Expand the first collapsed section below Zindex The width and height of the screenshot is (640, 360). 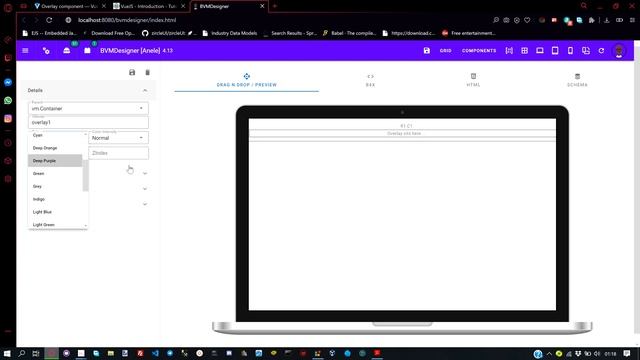pos(145,173)
